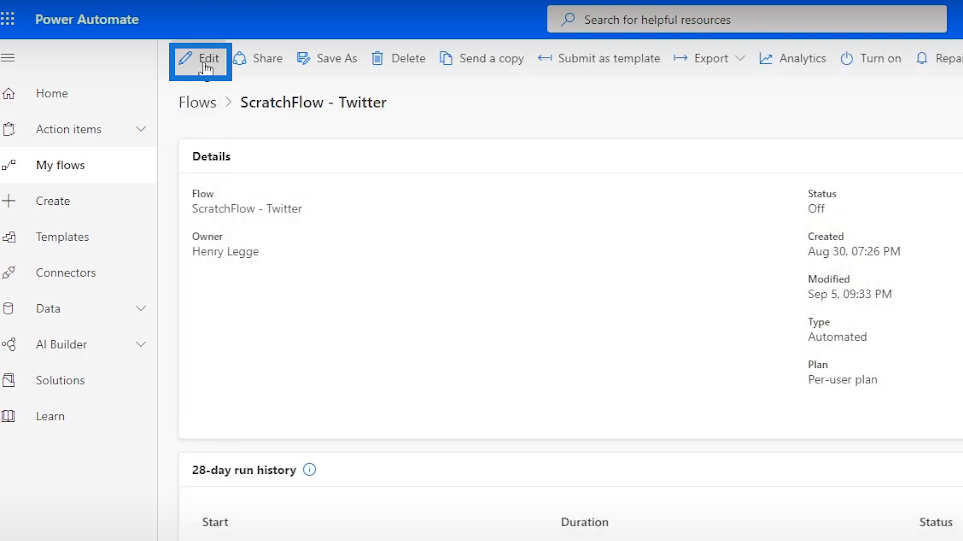Click the Send a copy label
Screen dimensions: 963x541
pos(491,58)
